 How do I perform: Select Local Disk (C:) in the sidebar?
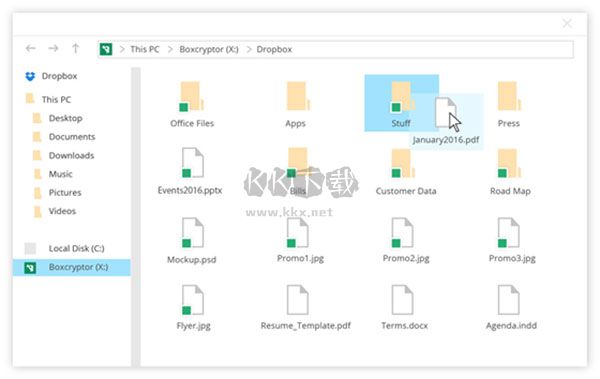[65, 248]
